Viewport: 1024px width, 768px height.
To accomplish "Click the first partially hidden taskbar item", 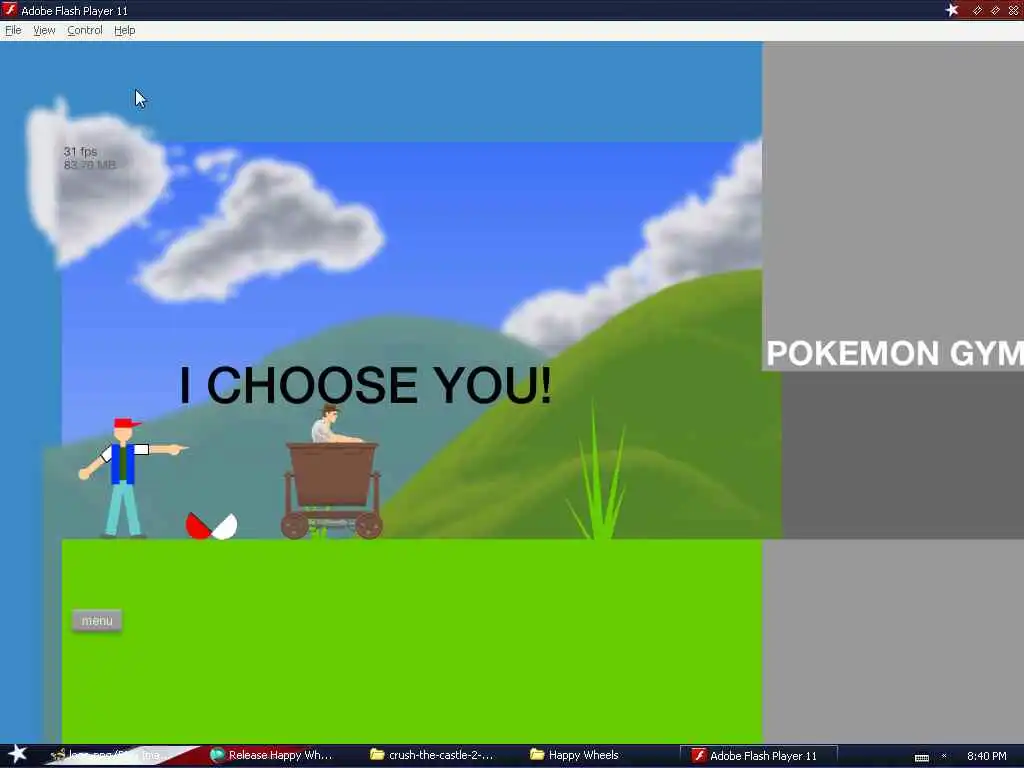I will point(111,755).
